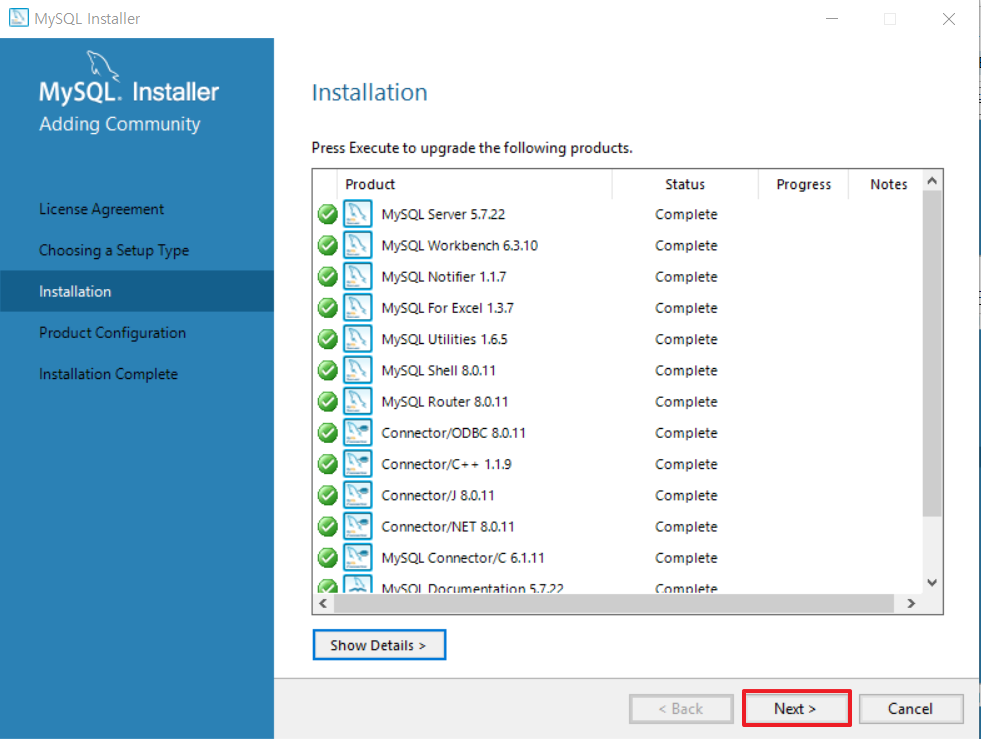Click the horizontal scrollbar left arrow
Viewport: 981px width, 739px height.
click(x=323, y=603)
